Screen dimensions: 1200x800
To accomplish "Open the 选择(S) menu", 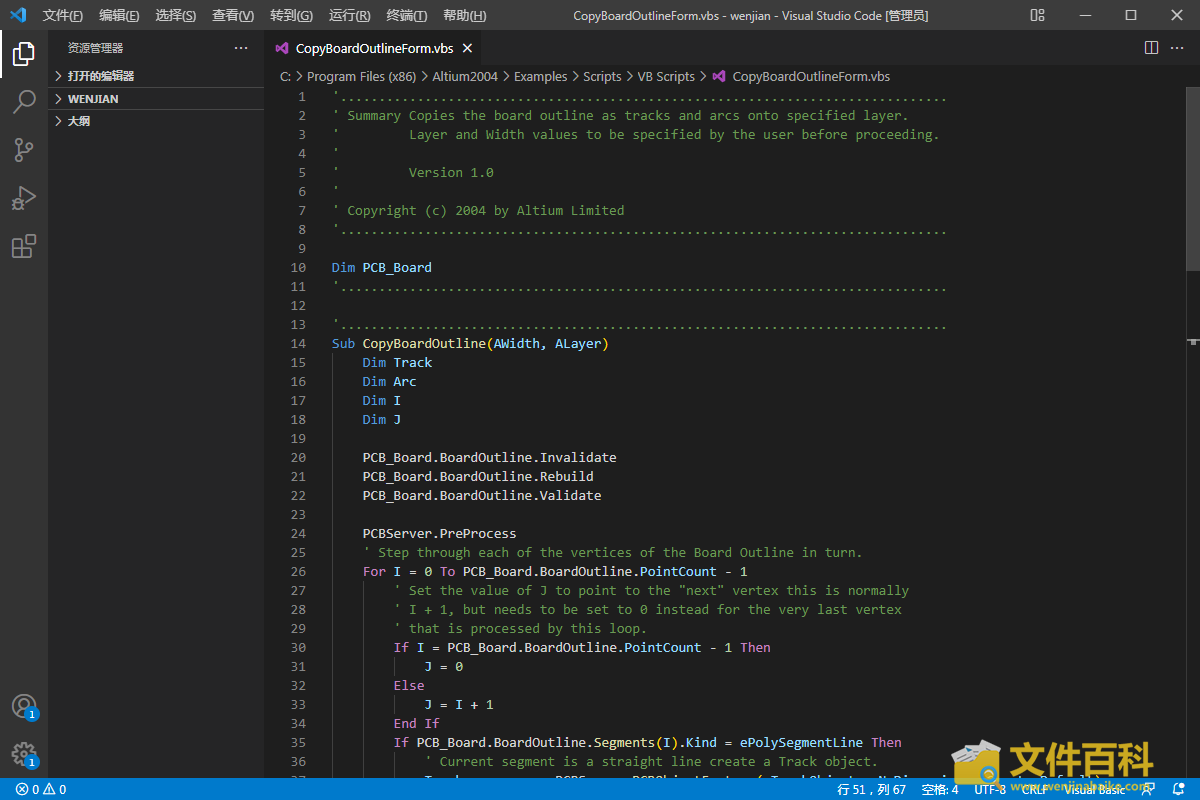I will (x=176, y=15).
